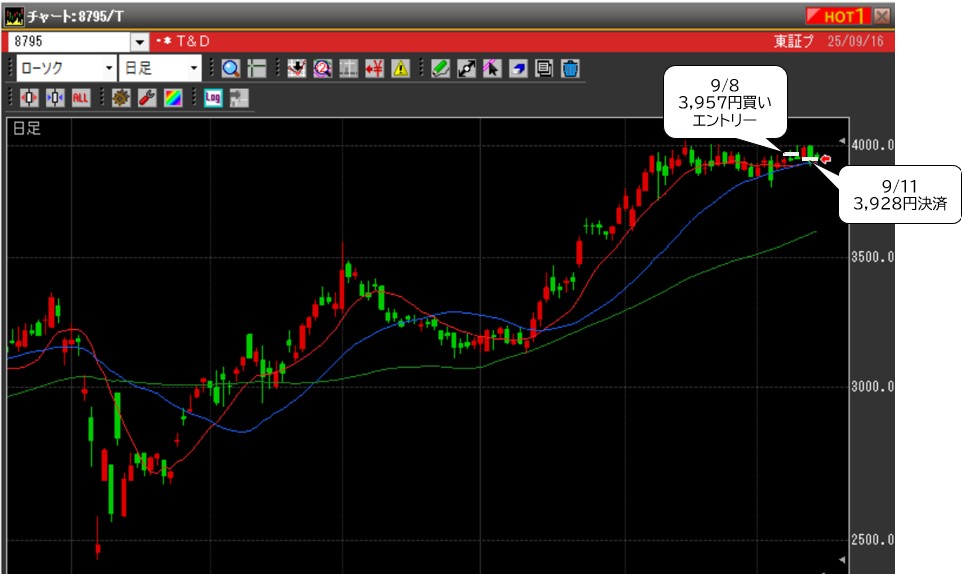The width and height of the screenshot is (964, 574).
Task: Click the shrink candle width icon
Action: 55,98
